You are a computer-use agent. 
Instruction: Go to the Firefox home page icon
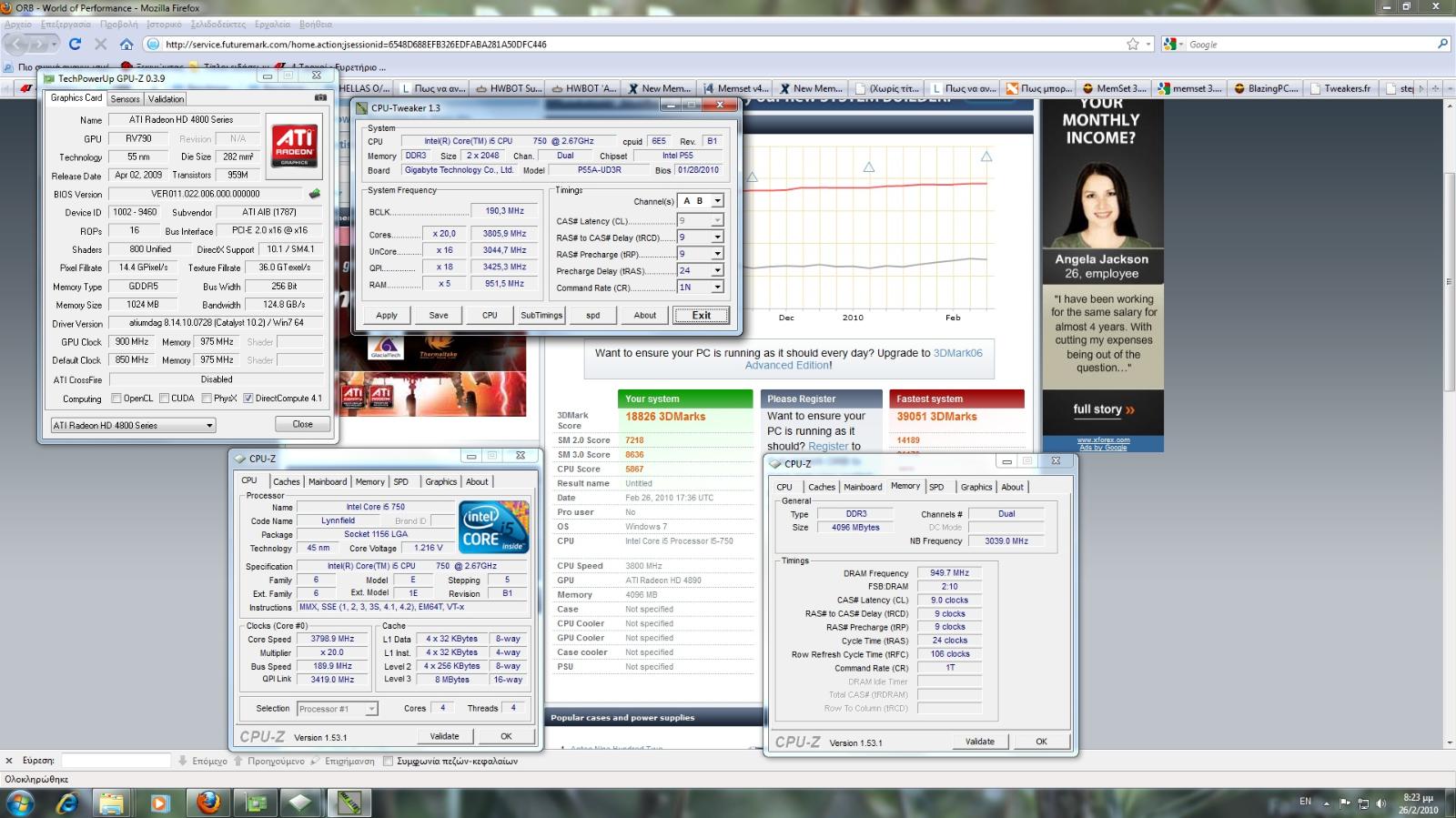coord(126,44)
